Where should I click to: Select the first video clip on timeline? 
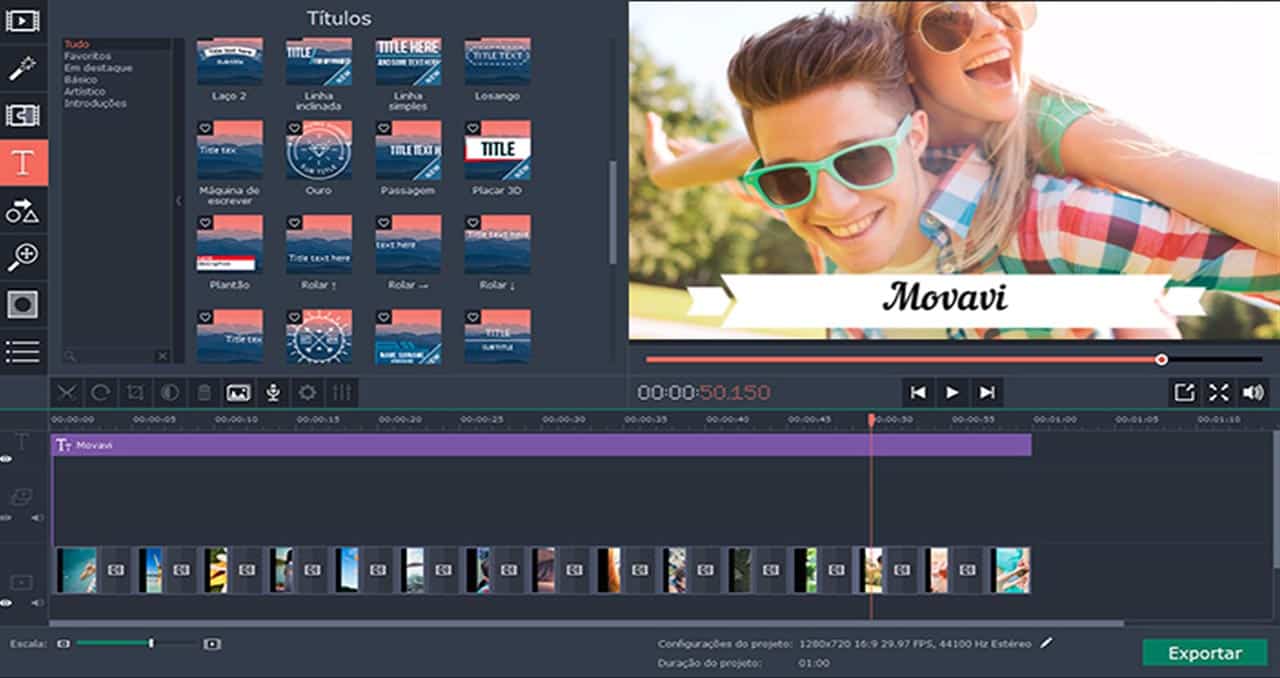click(77, 570)
